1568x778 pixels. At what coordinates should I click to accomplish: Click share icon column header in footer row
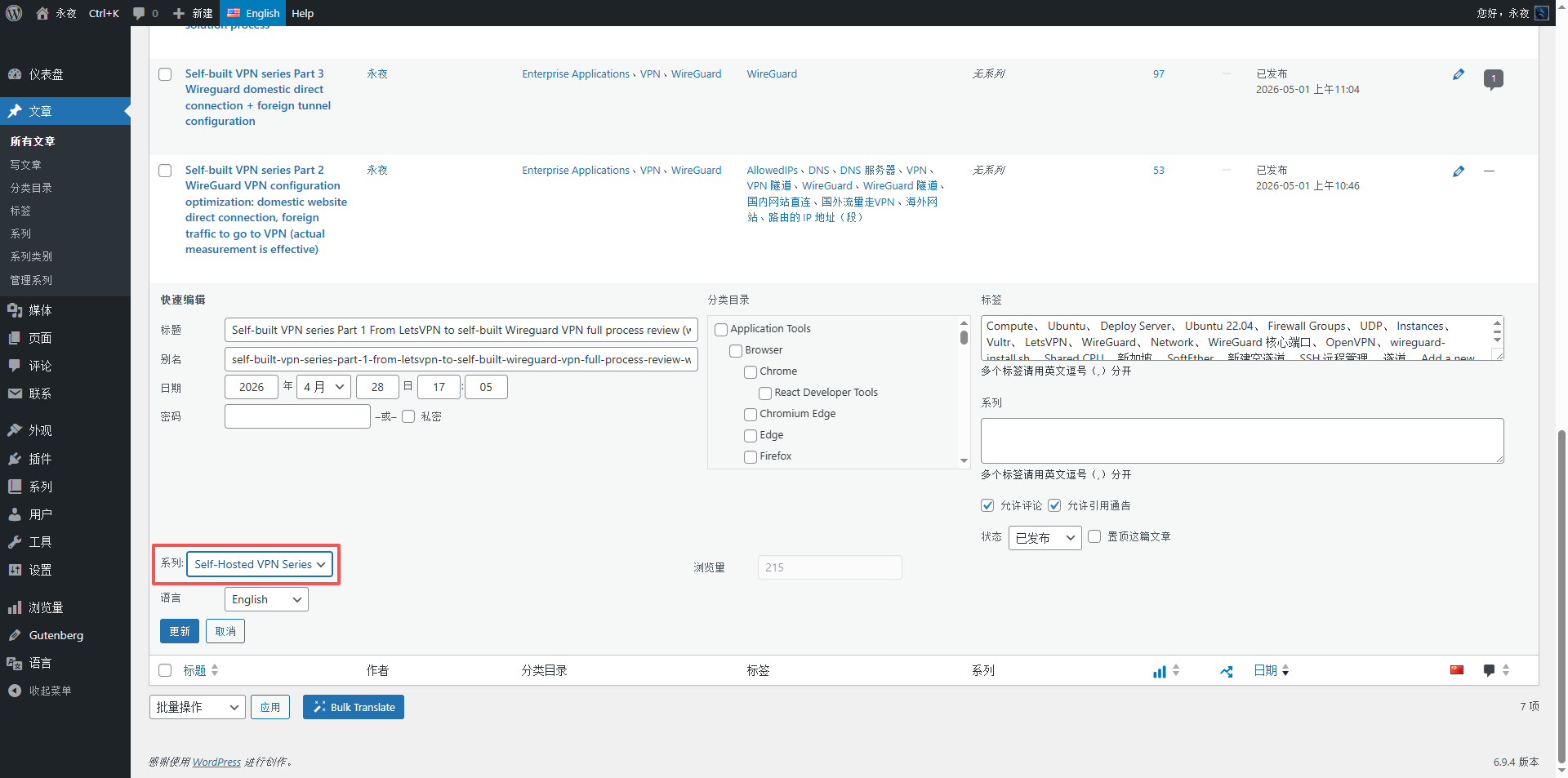[x=1227, y=672]
